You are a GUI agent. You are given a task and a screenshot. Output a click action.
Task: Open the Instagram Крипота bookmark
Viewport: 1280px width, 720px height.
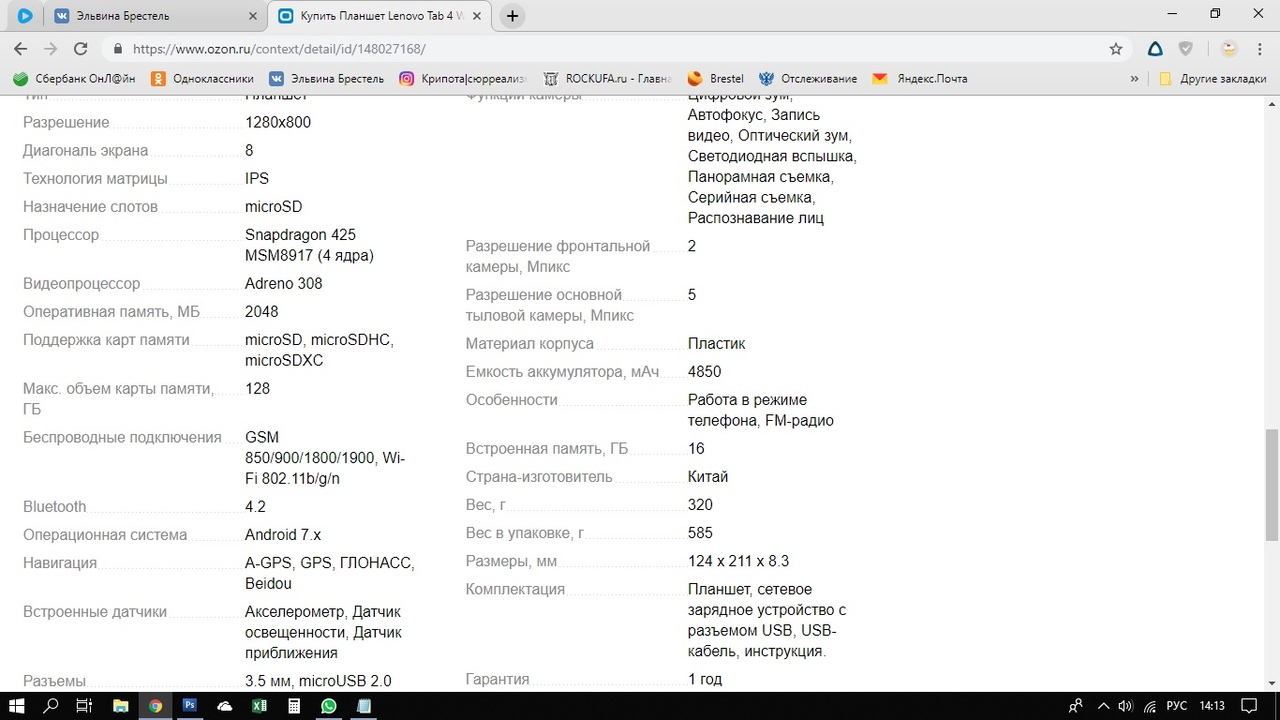462,79
